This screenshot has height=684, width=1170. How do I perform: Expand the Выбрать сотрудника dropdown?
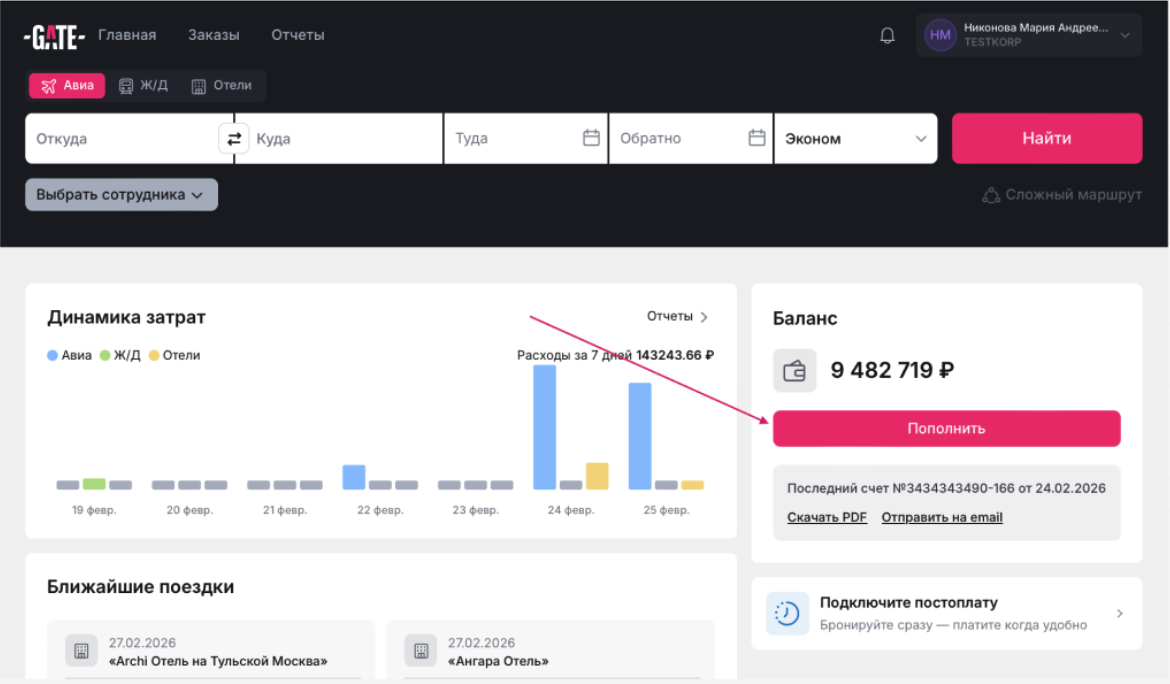point(120,195)
